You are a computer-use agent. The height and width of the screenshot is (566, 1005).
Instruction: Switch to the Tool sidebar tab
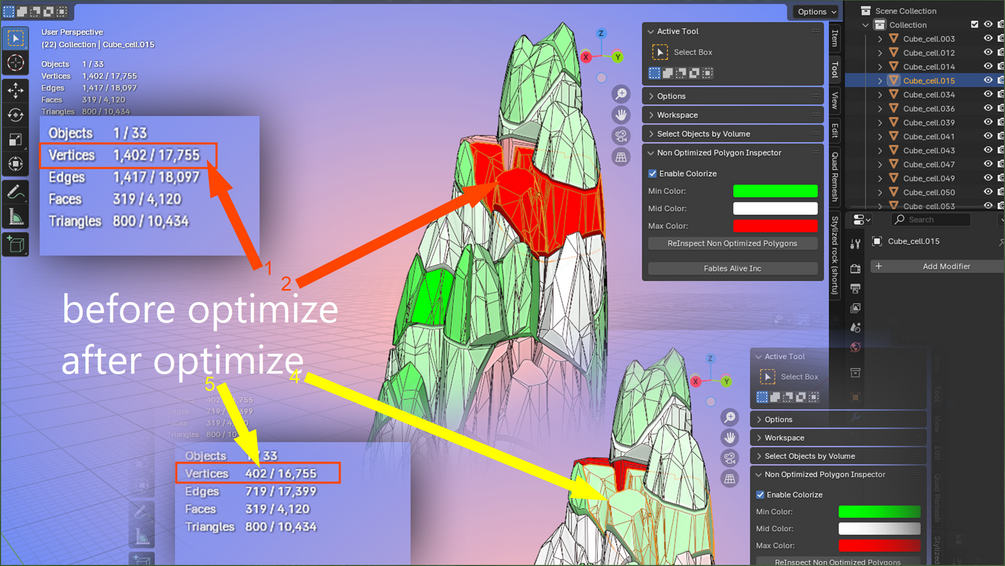click(835, 69)
